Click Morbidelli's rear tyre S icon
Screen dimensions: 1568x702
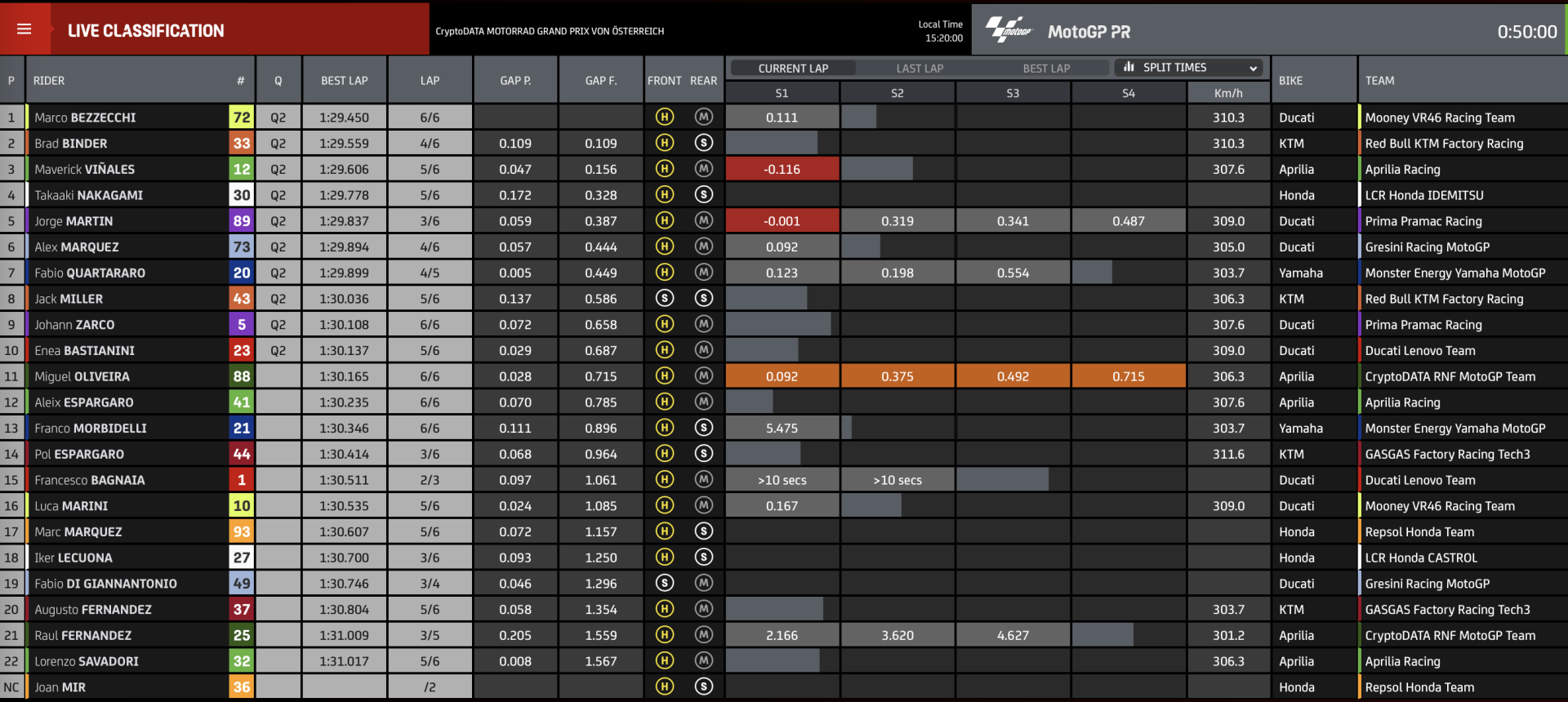(x=704, y=428)
